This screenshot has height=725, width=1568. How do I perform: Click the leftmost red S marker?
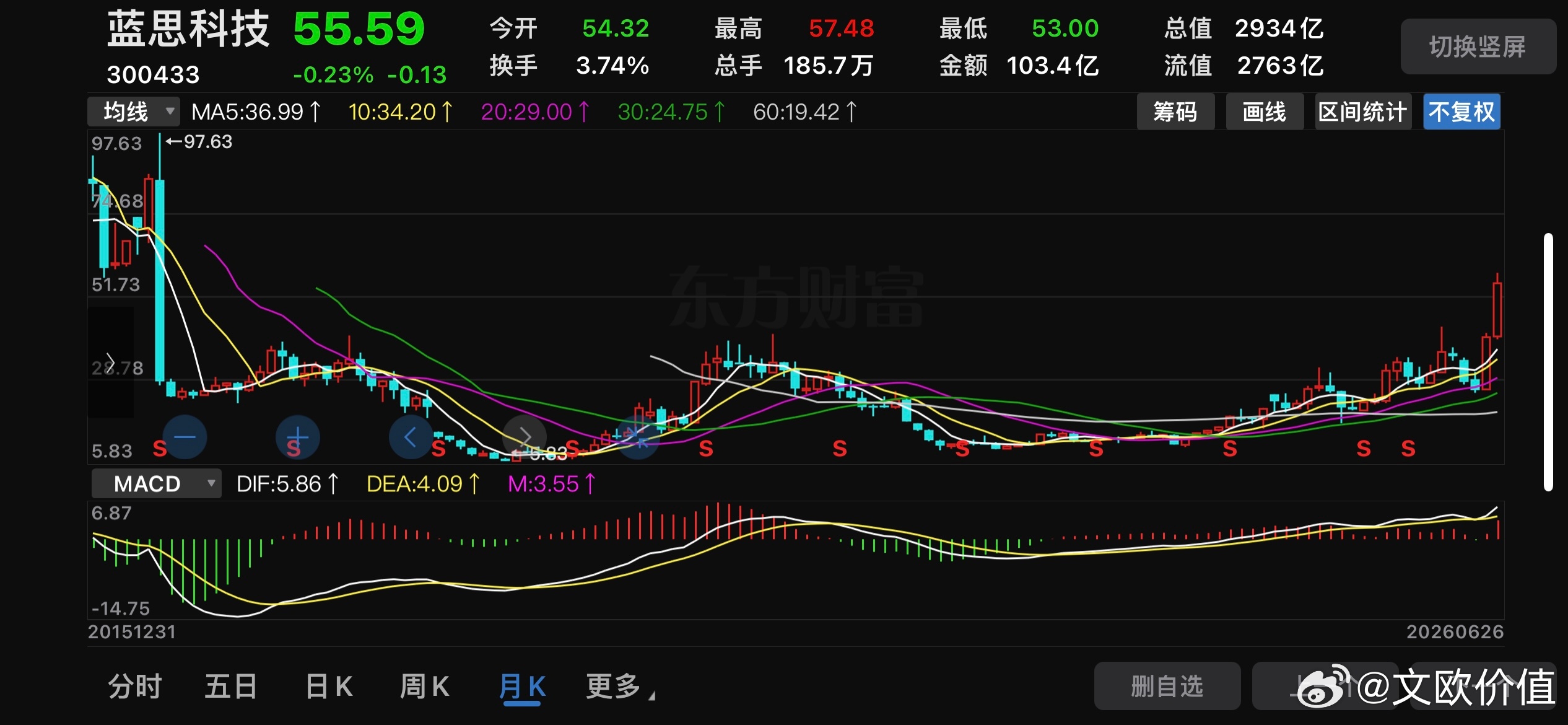tap(160, 448)
